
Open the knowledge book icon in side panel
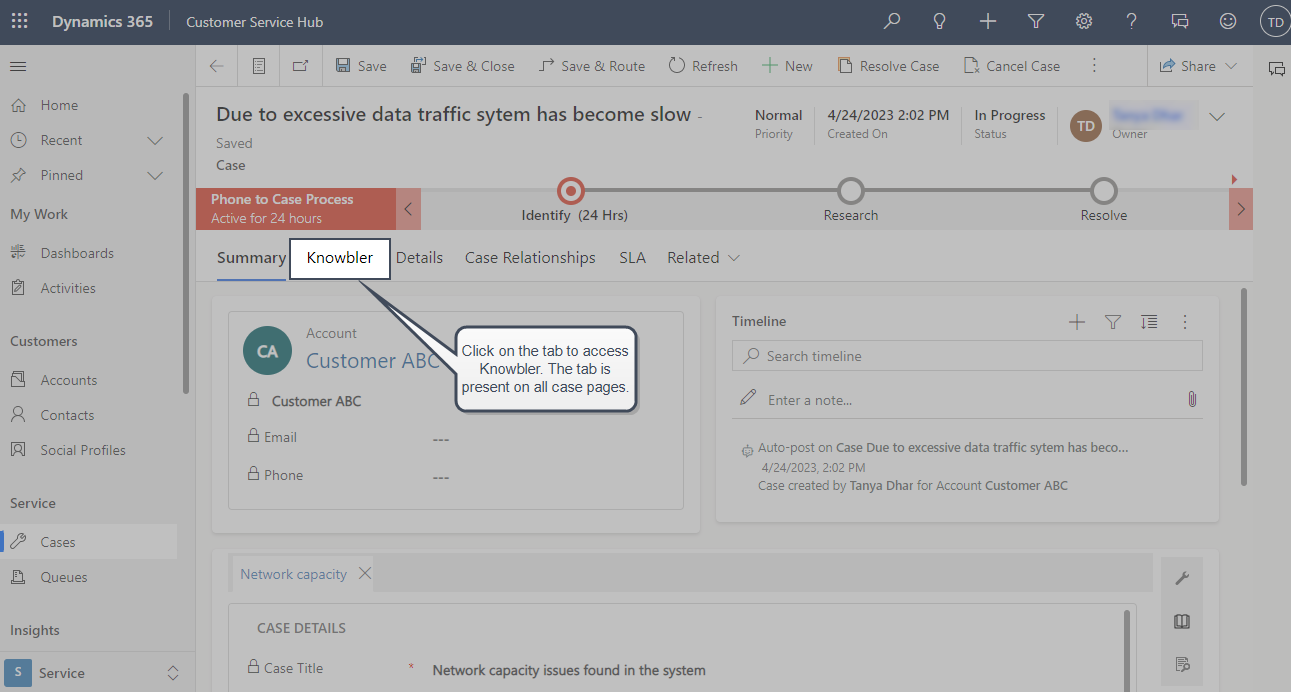coord(1181,622)
